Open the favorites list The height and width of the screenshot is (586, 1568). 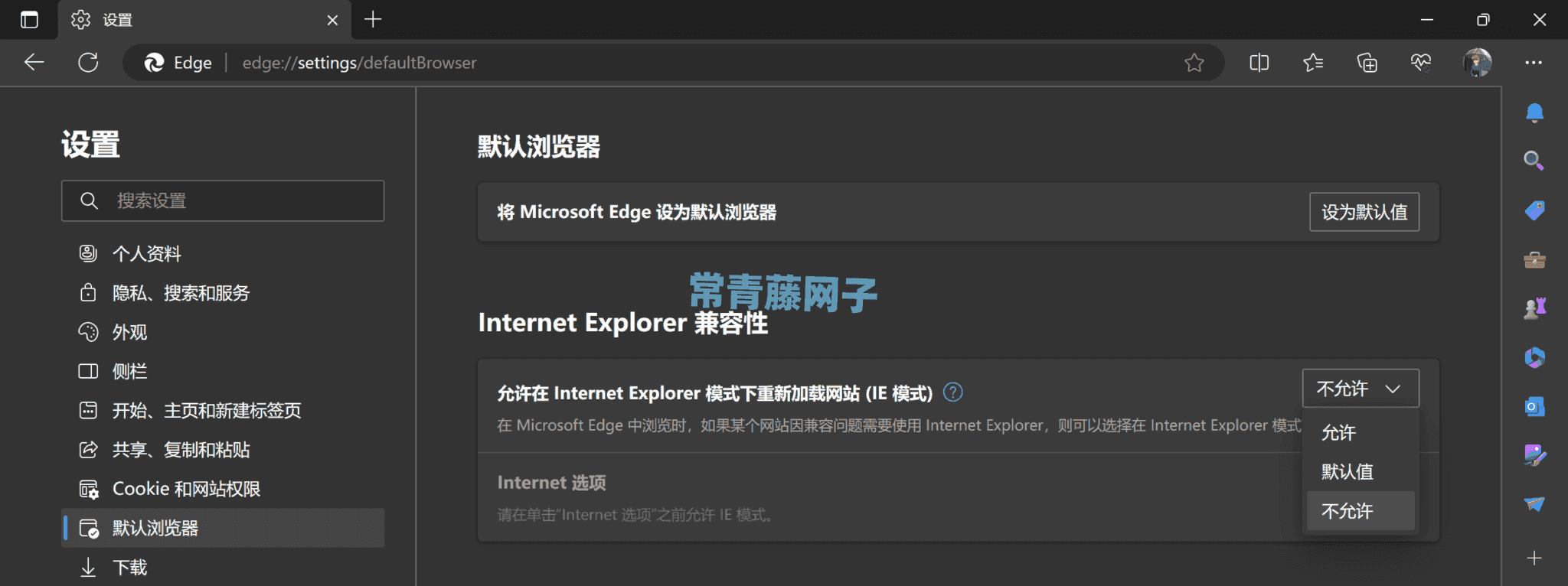(x=1313, y=63)
